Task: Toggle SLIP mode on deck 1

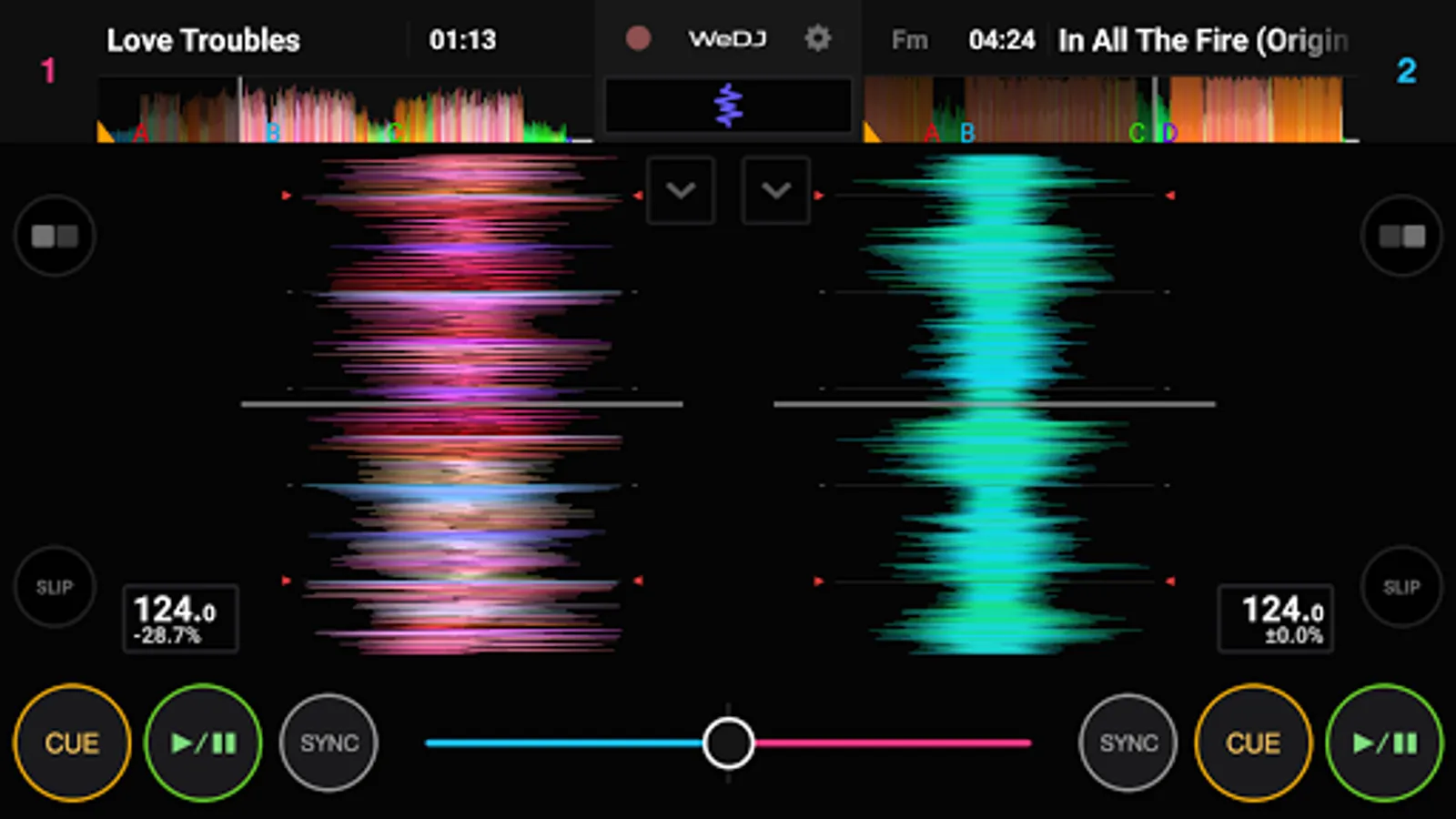Action: (x=55, y=587)
